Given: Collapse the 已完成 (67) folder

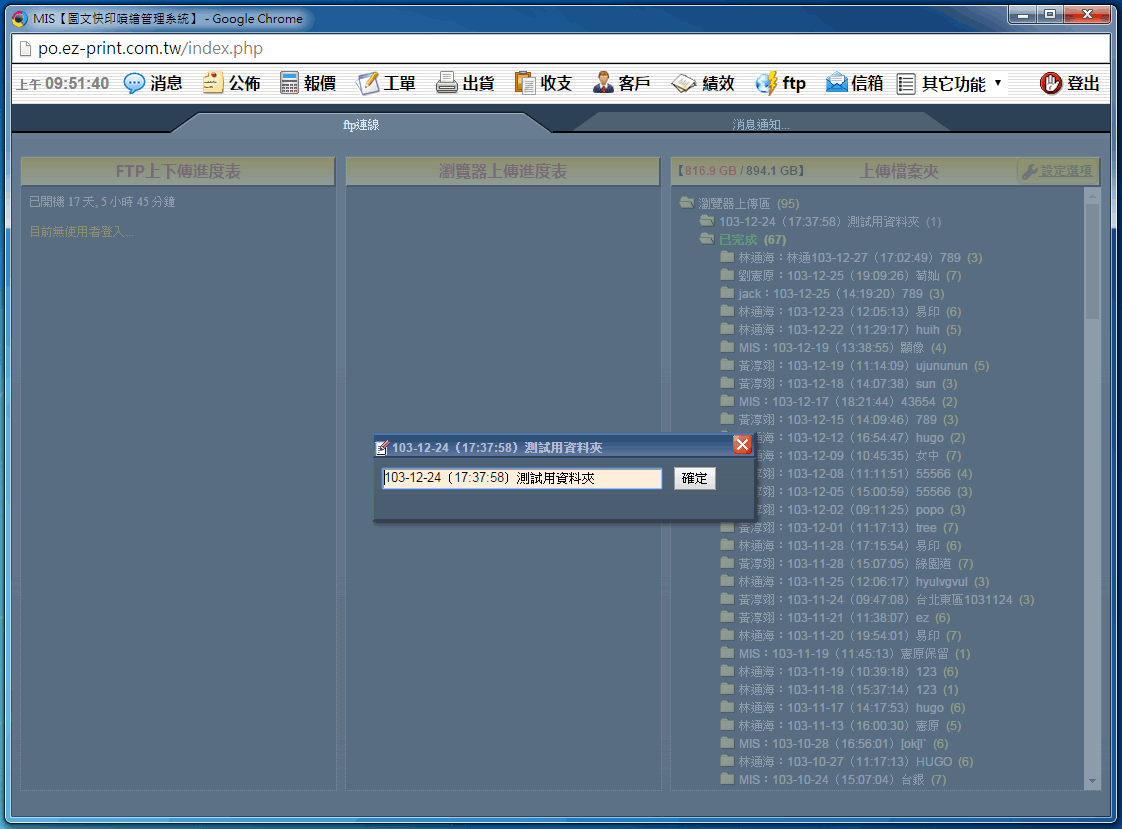Looking at the screenshot, I should coord(707,240).
